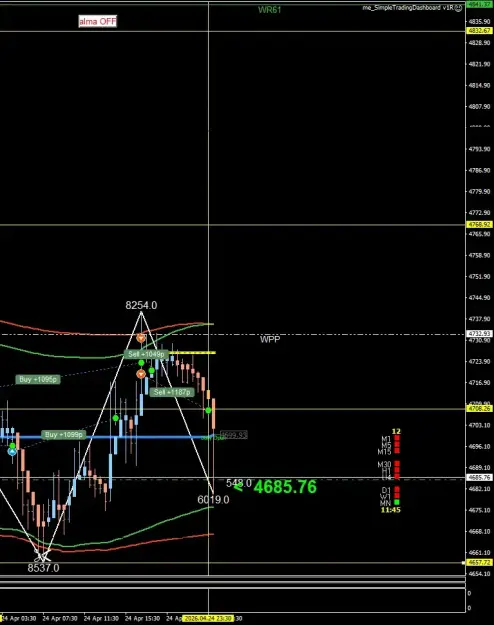Click the 24 Apr 15:30 time label
The image size is (494, 625).
point(142,619)
